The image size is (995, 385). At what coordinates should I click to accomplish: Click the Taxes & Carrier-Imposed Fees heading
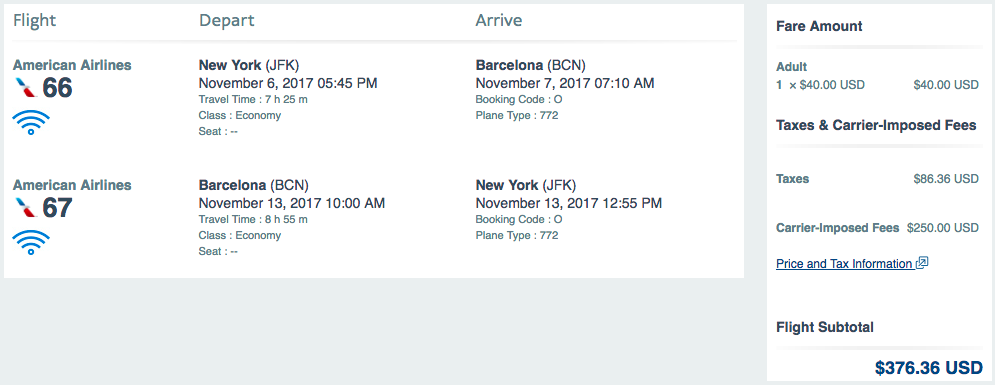[x=876, y=125]
